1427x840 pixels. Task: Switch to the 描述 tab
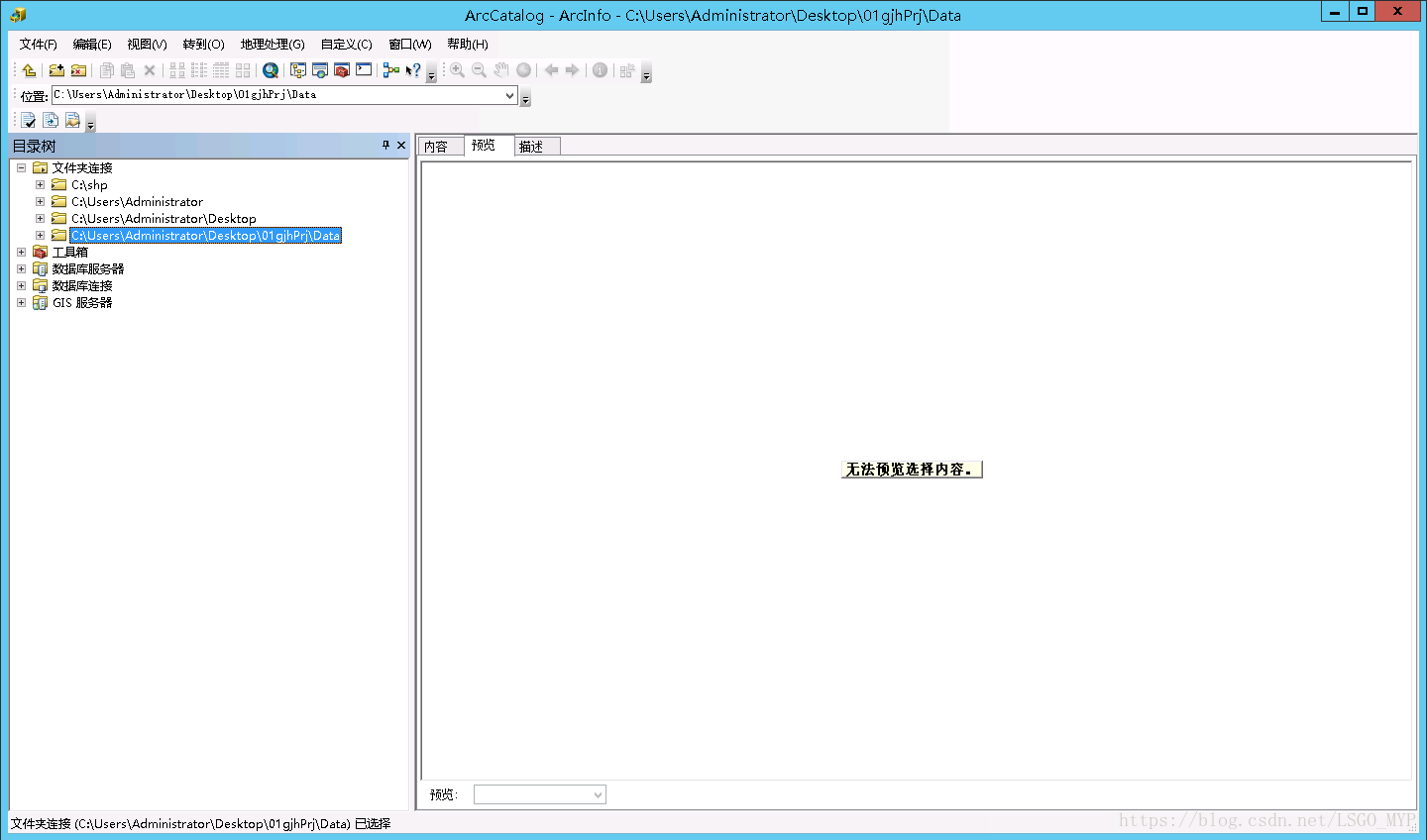pos(536,147)
